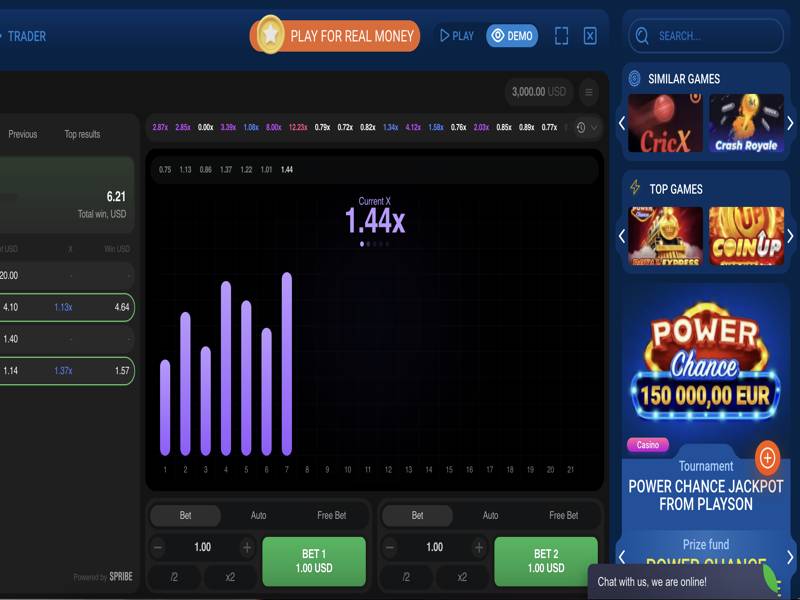Open the Crash Royale game thumbnail
This screenshot has width=800, height=600.
[x=746, y=123]
